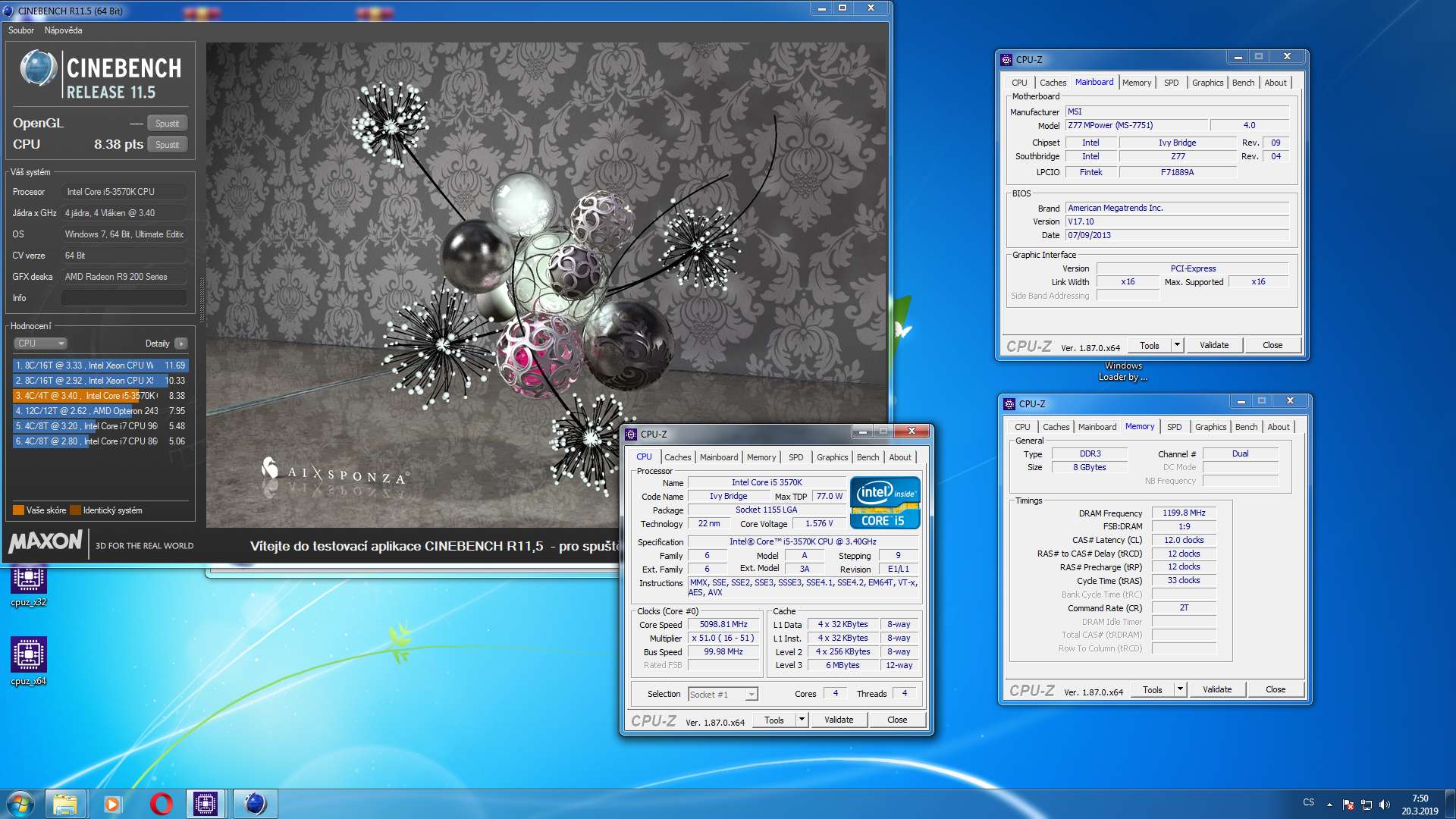Click the Z77 MPower (MS-7751) model field
Image resolution: width=1456 pixels, height=819 pixels.
pyautogui.click(x=1137, y=125)
